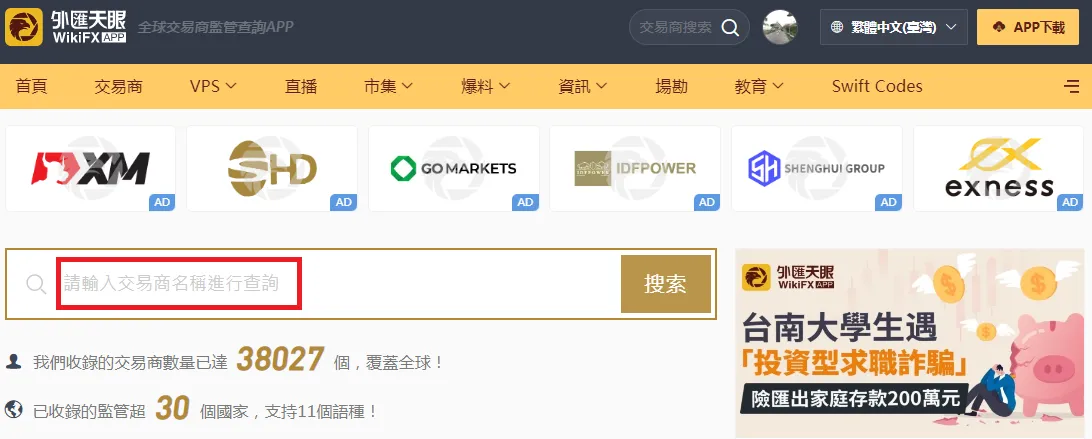Click the globe icon beside regulator count
Screen dimensions: 1092x439
(x=13, y=408)
